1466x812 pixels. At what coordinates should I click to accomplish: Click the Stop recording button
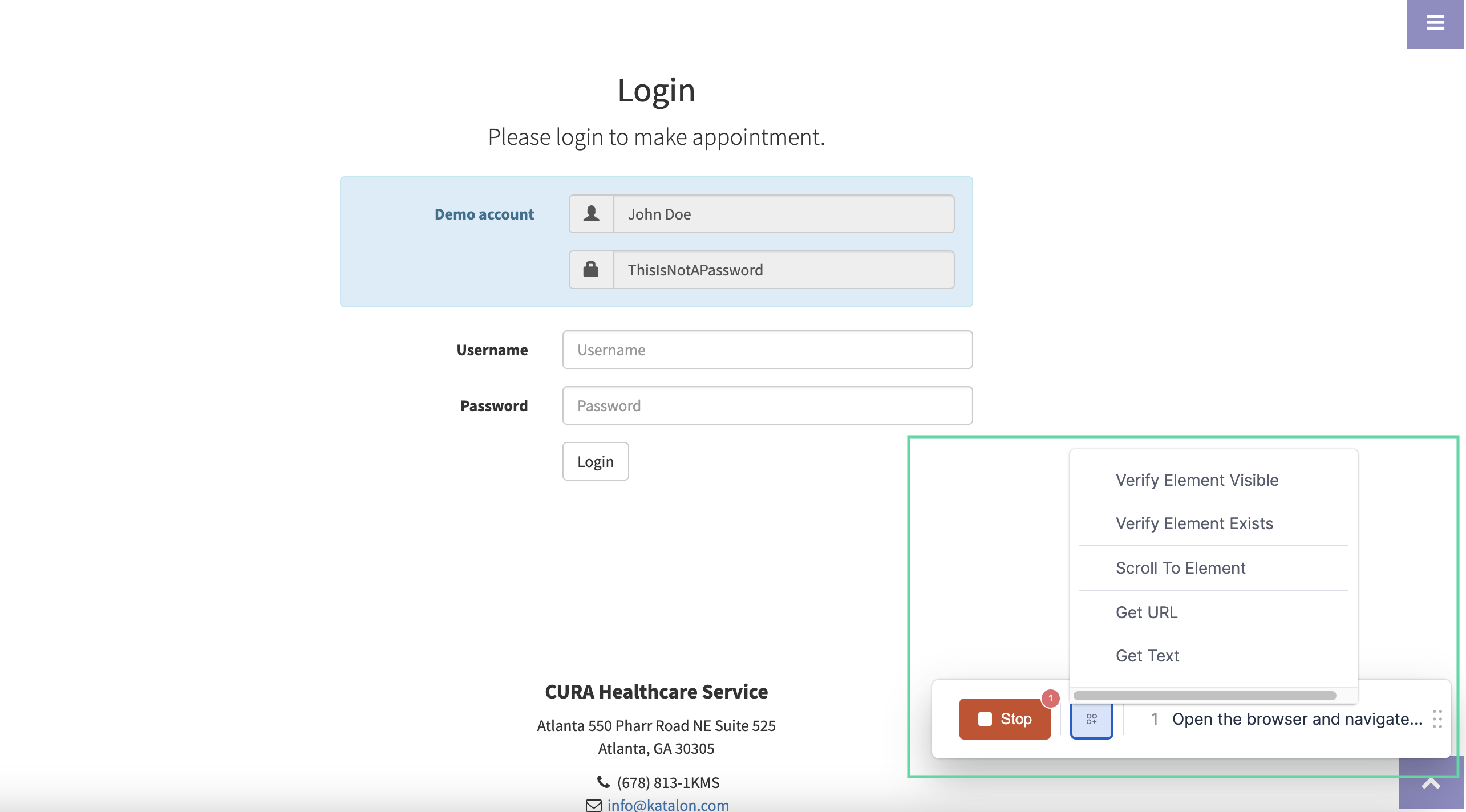pos(1004,718)
